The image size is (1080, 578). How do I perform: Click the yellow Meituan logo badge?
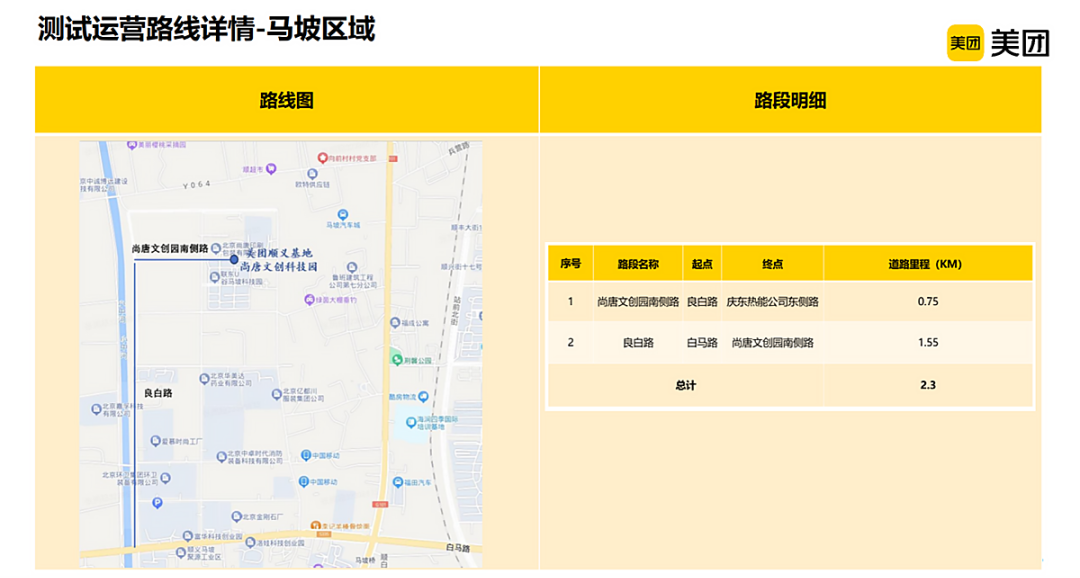965,43
